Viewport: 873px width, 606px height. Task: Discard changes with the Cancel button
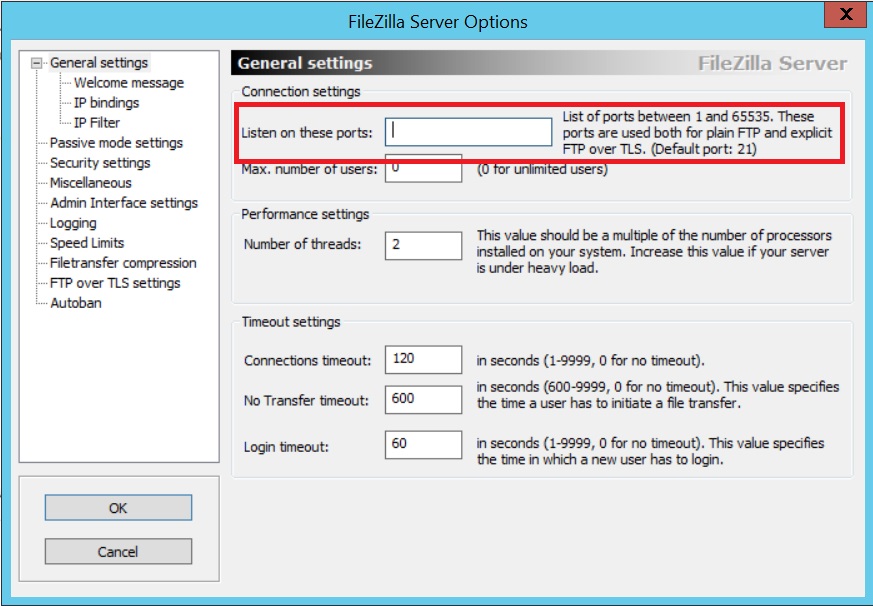pyautogui.click(x=118, y=551)
